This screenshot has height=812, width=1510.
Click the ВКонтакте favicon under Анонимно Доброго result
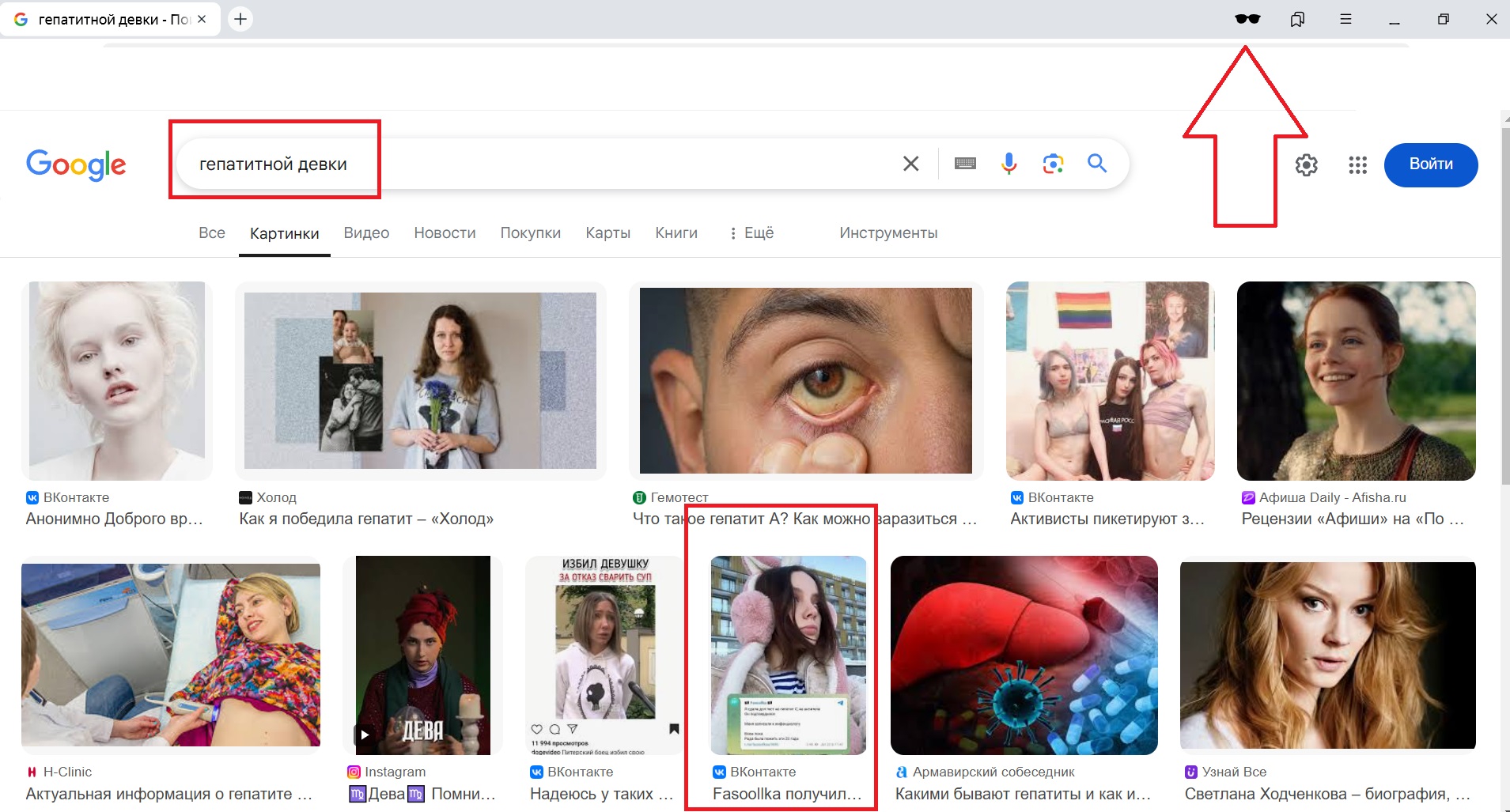point(32,497)
